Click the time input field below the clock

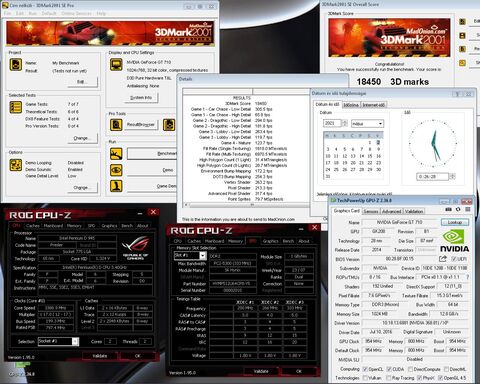tap(433, 176)
